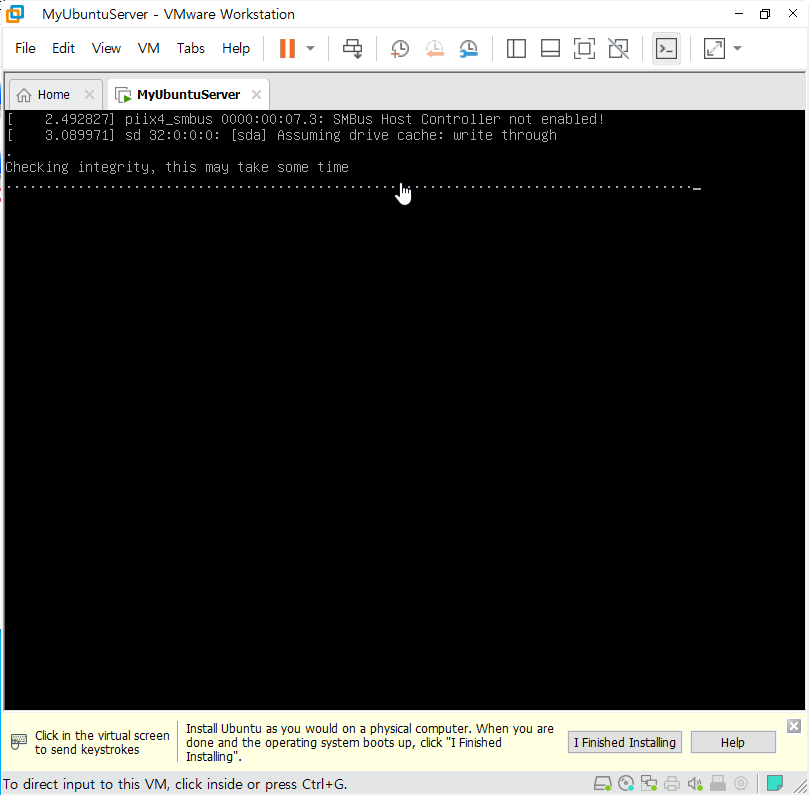Open the Edit menu
Screen dimensions: 809x795
(63, 48)
